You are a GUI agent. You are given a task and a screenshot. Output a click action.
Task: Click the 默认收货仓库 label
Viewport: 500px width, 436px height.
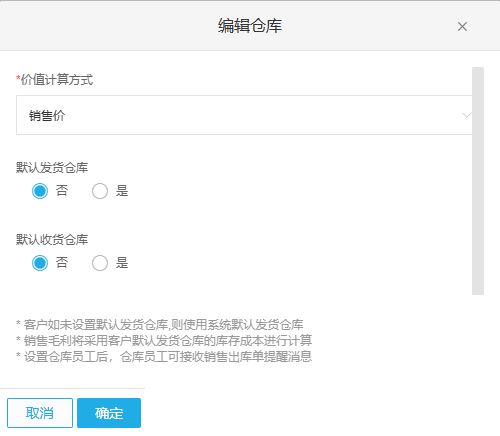(52, 239)
